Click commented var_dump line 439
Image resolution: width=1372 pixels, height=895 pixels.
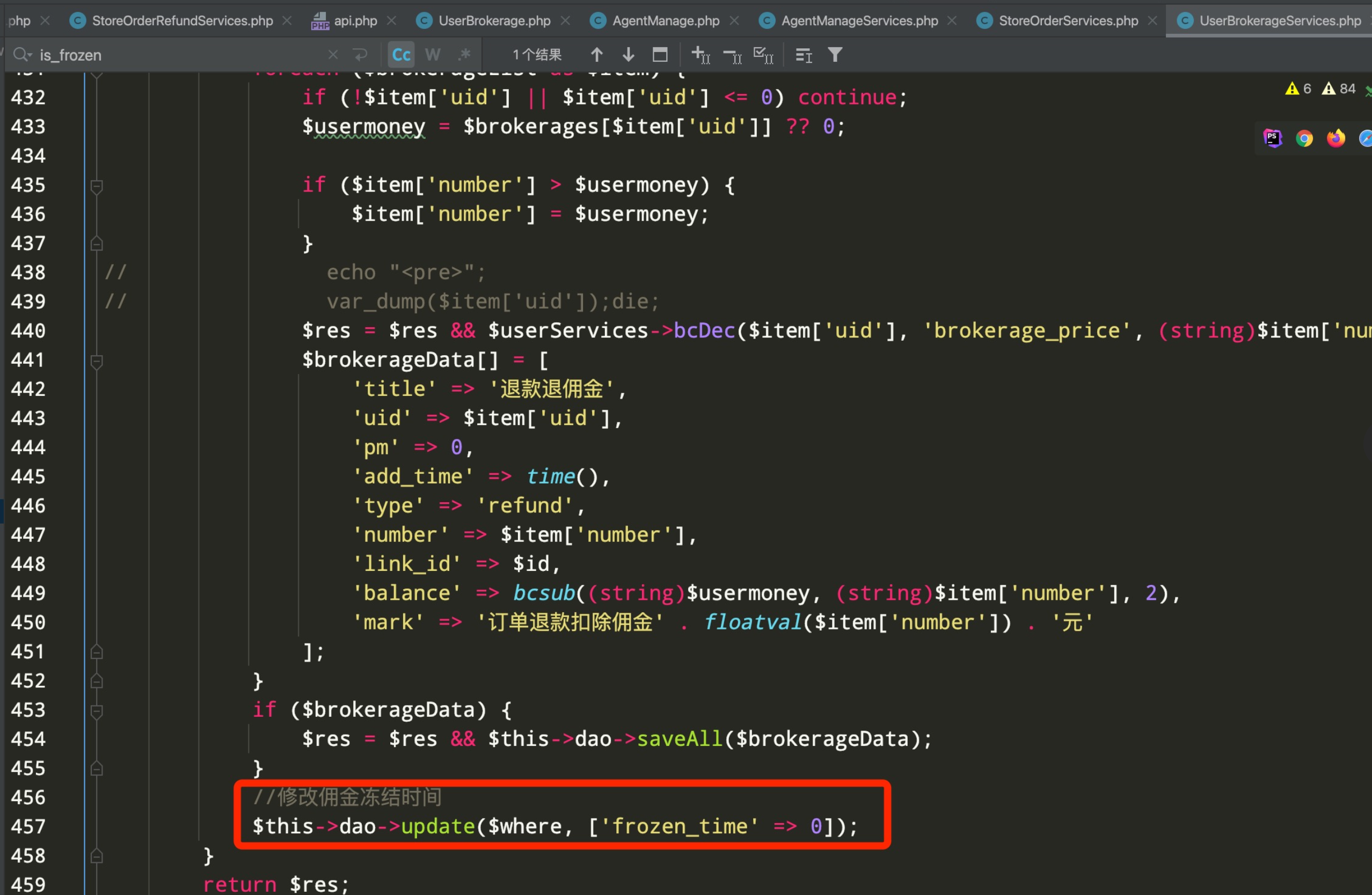pyautogui.click(x=493, y=302)
